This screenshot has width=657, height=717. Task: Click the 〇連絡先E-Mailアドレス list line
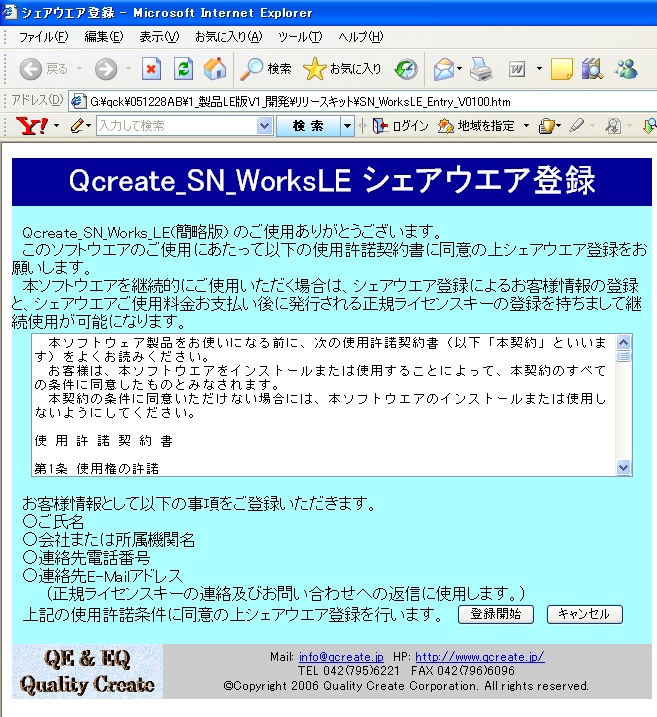click(x=102, y=576)
